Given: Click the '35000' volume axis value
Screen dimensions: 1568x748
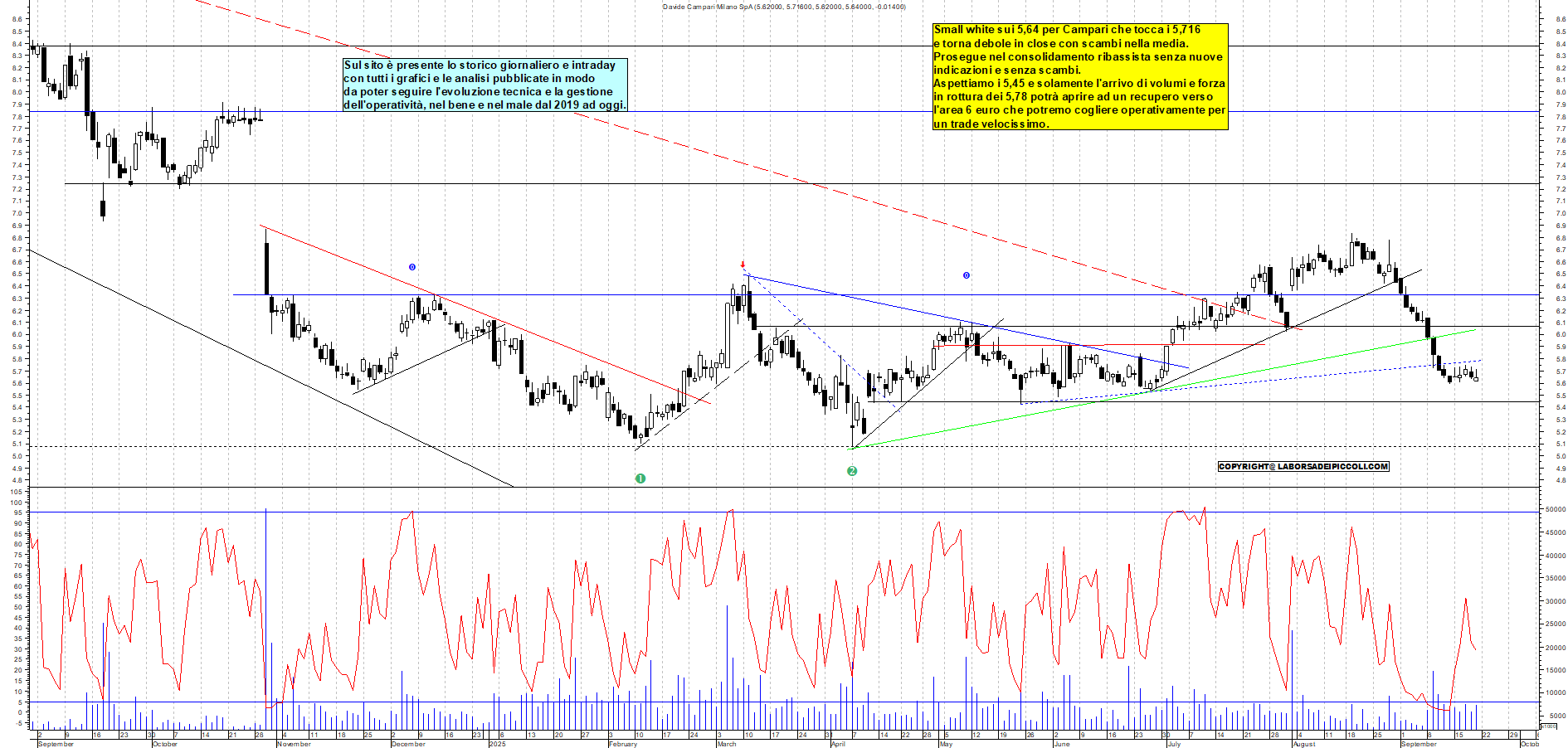Looking at the screenshot, I should tap(1555, 578).
